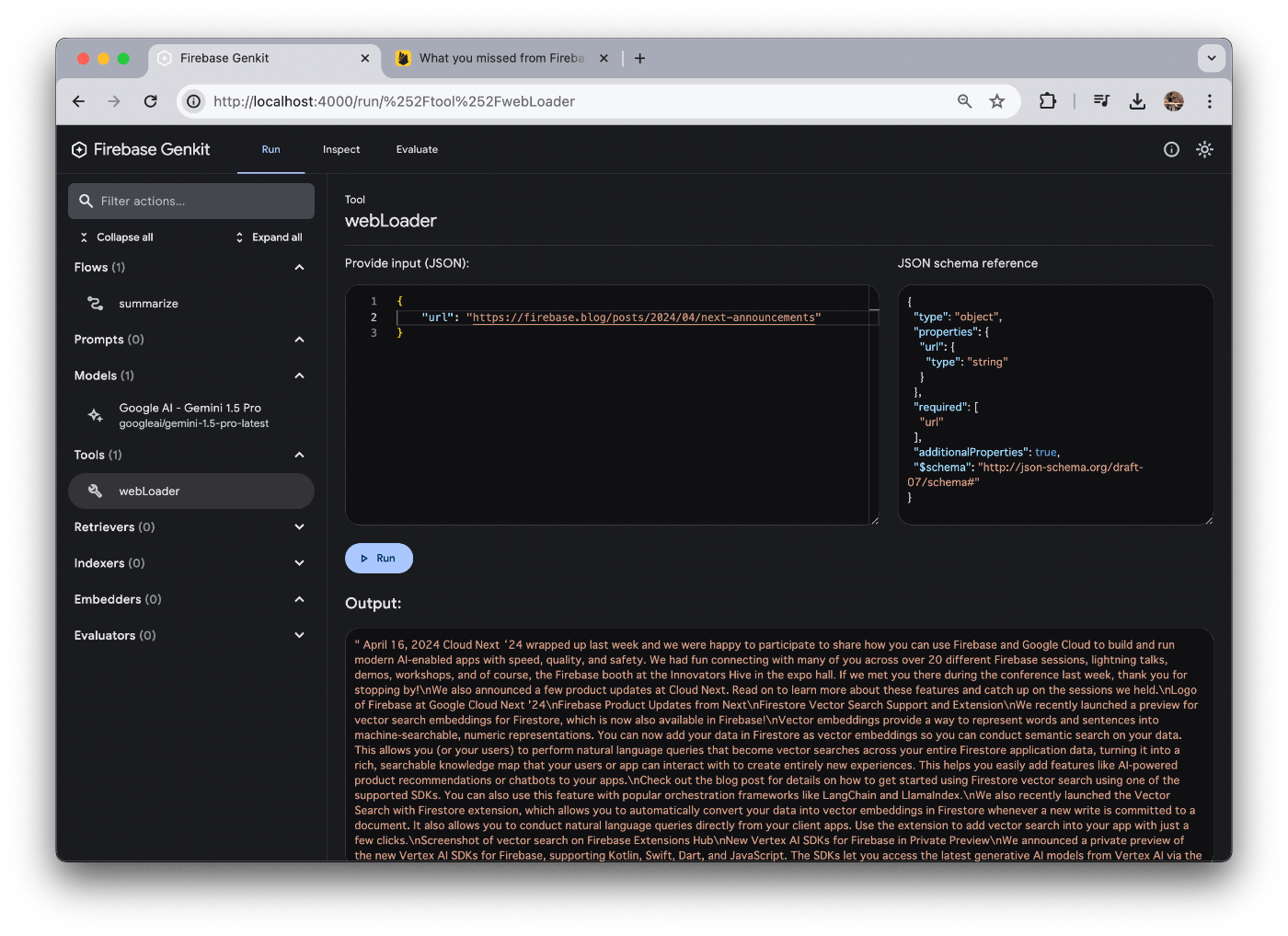Expand the Evaluators section chevron
Viewport: 1288px width, 936px height.
[299, 635]
